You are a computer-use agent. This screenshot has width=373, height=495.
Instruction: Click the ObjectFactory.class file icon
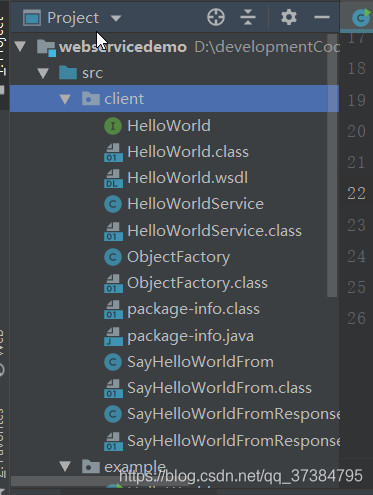click(x=113, y=283)
